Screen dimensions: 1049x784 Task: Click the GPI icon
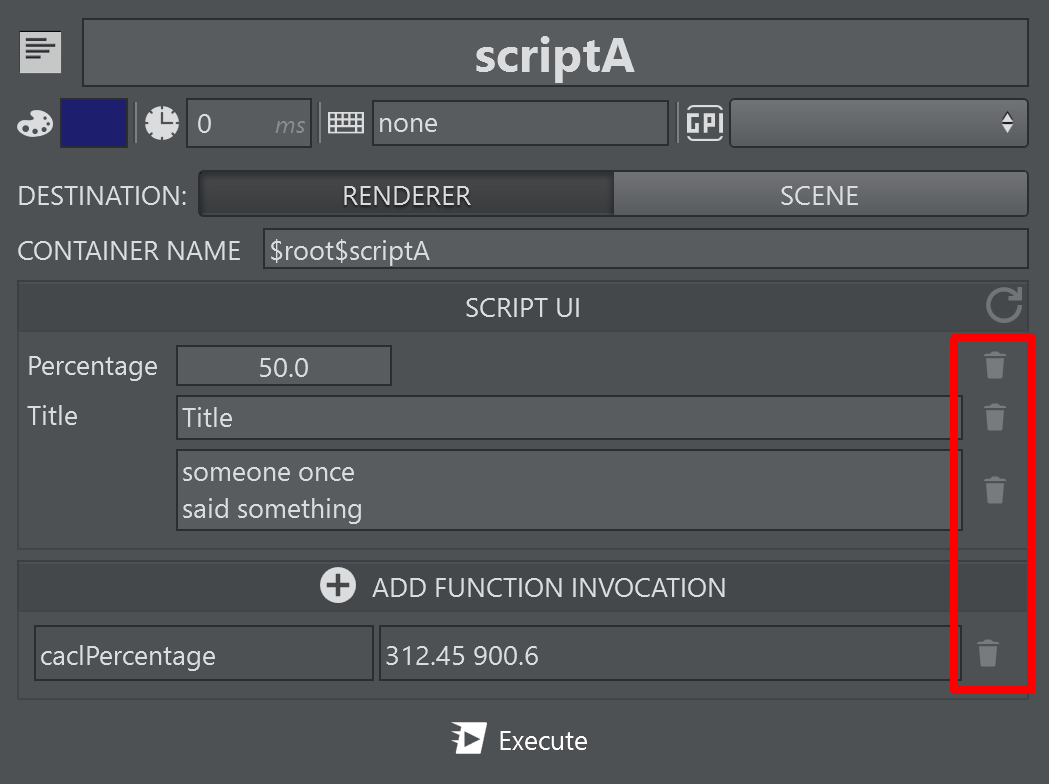tap(704, 124)
